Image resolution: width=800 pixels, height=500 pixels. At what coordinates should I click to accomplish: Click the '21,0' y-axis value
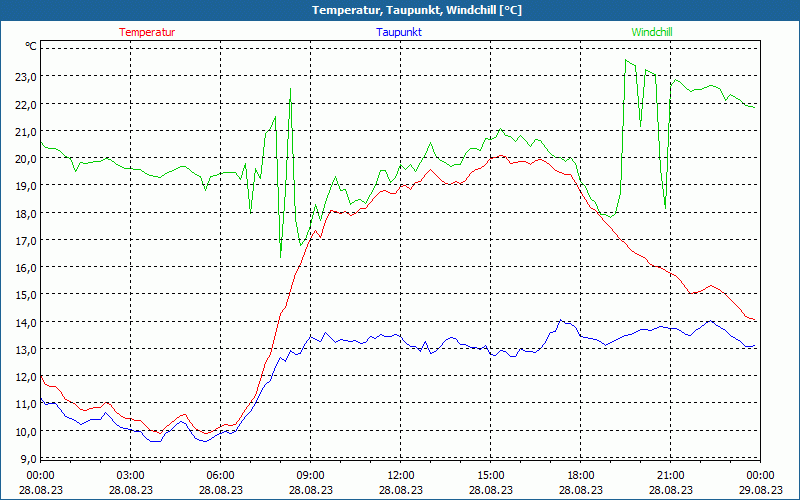26,131
